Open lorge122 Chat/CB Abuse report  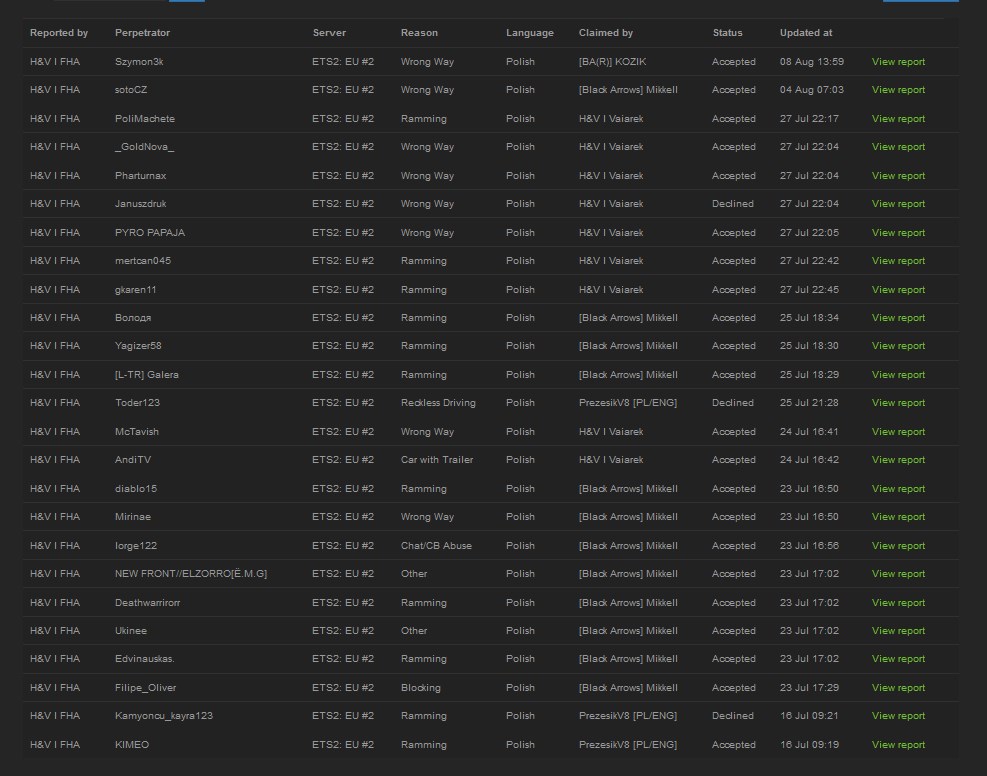[898, 546]
